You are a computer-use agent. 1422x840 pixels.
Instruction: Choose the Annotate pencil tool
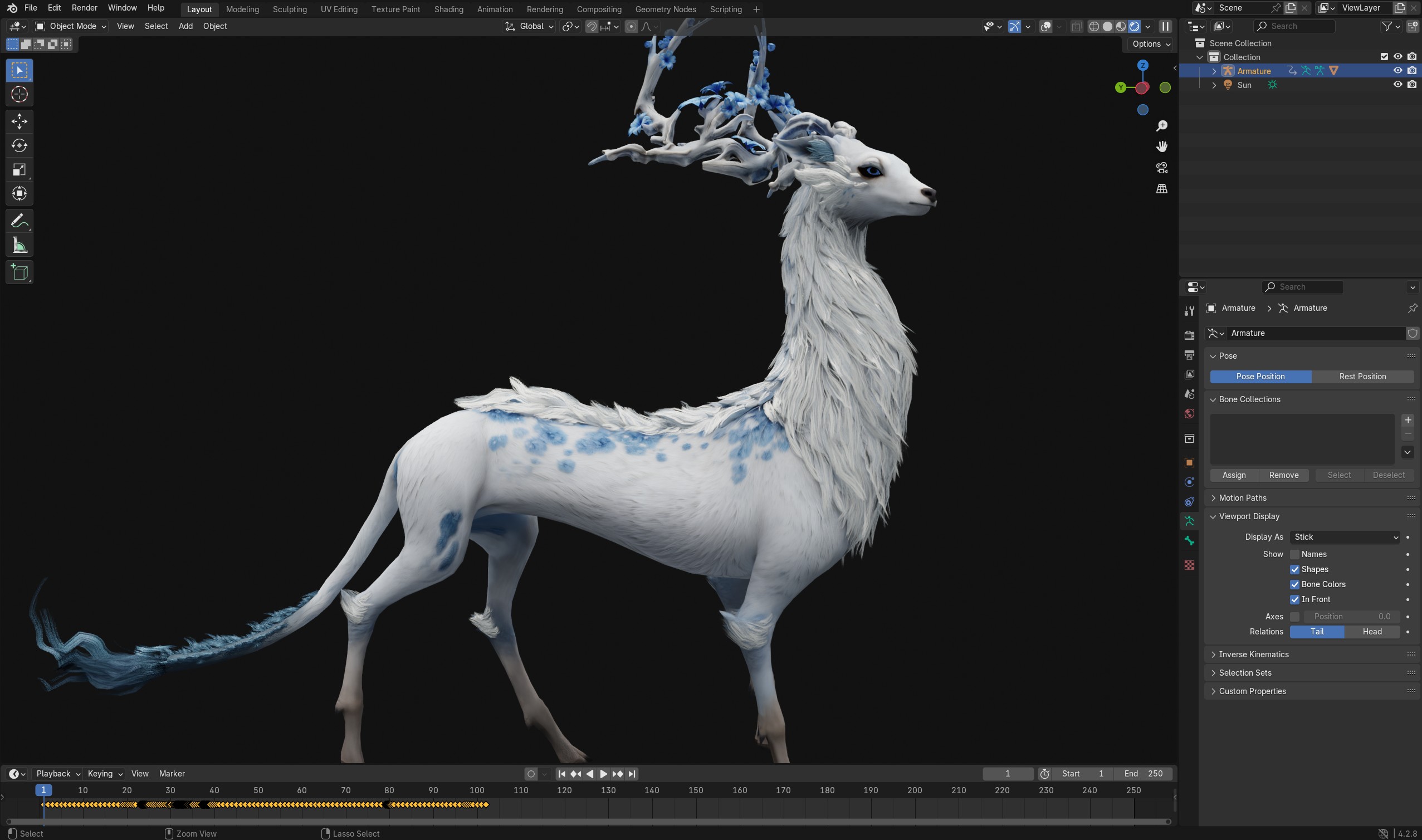(19, 221)
